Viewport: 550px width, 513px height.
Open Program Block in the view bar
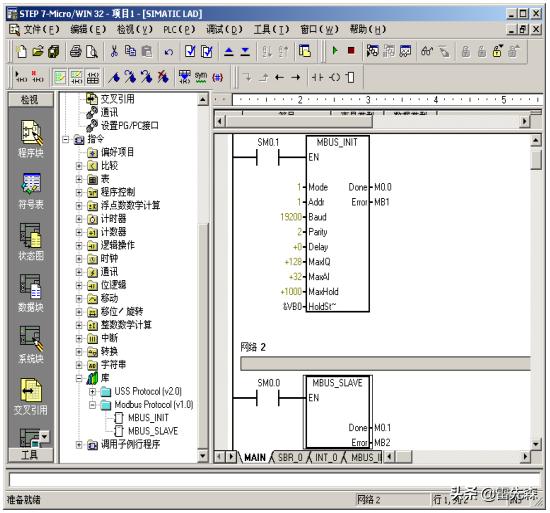click(31, 139)
